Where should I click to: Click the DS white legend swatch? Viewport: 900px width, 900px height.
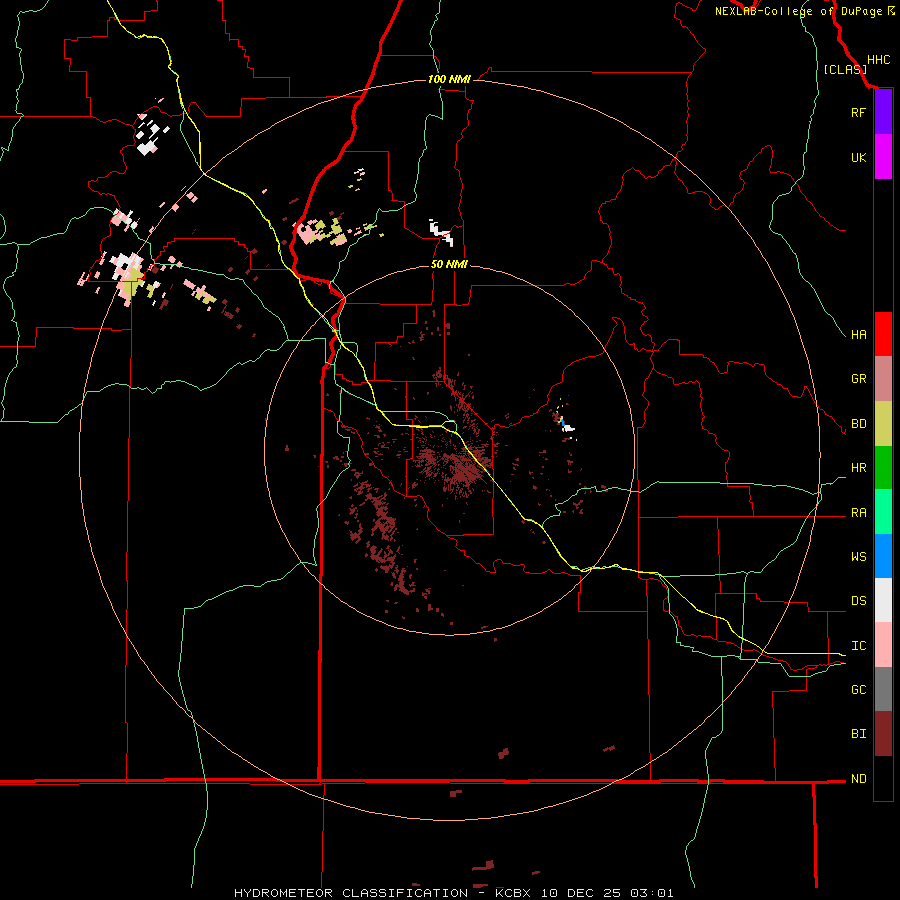click(883, 600)
